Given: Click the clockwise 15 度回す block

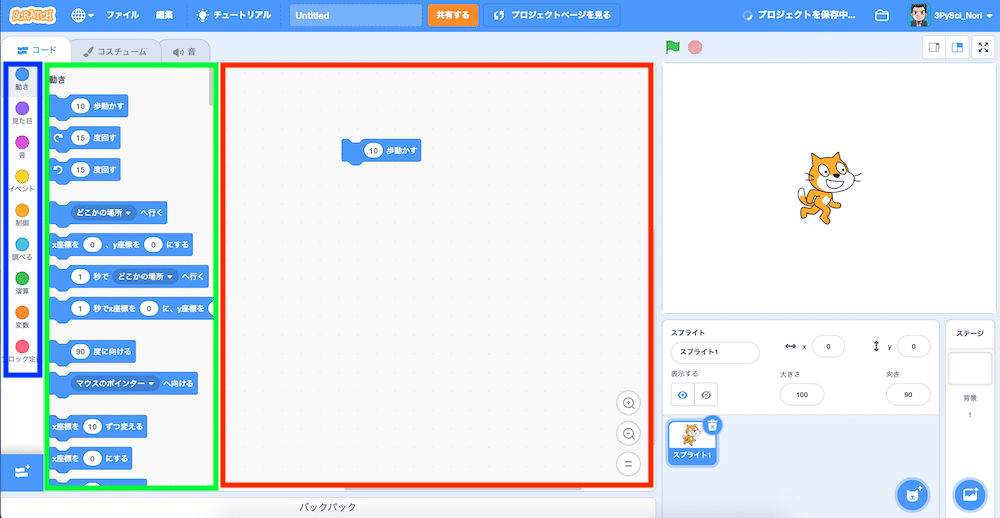Looking at the screenshot, I should [85, 138].
